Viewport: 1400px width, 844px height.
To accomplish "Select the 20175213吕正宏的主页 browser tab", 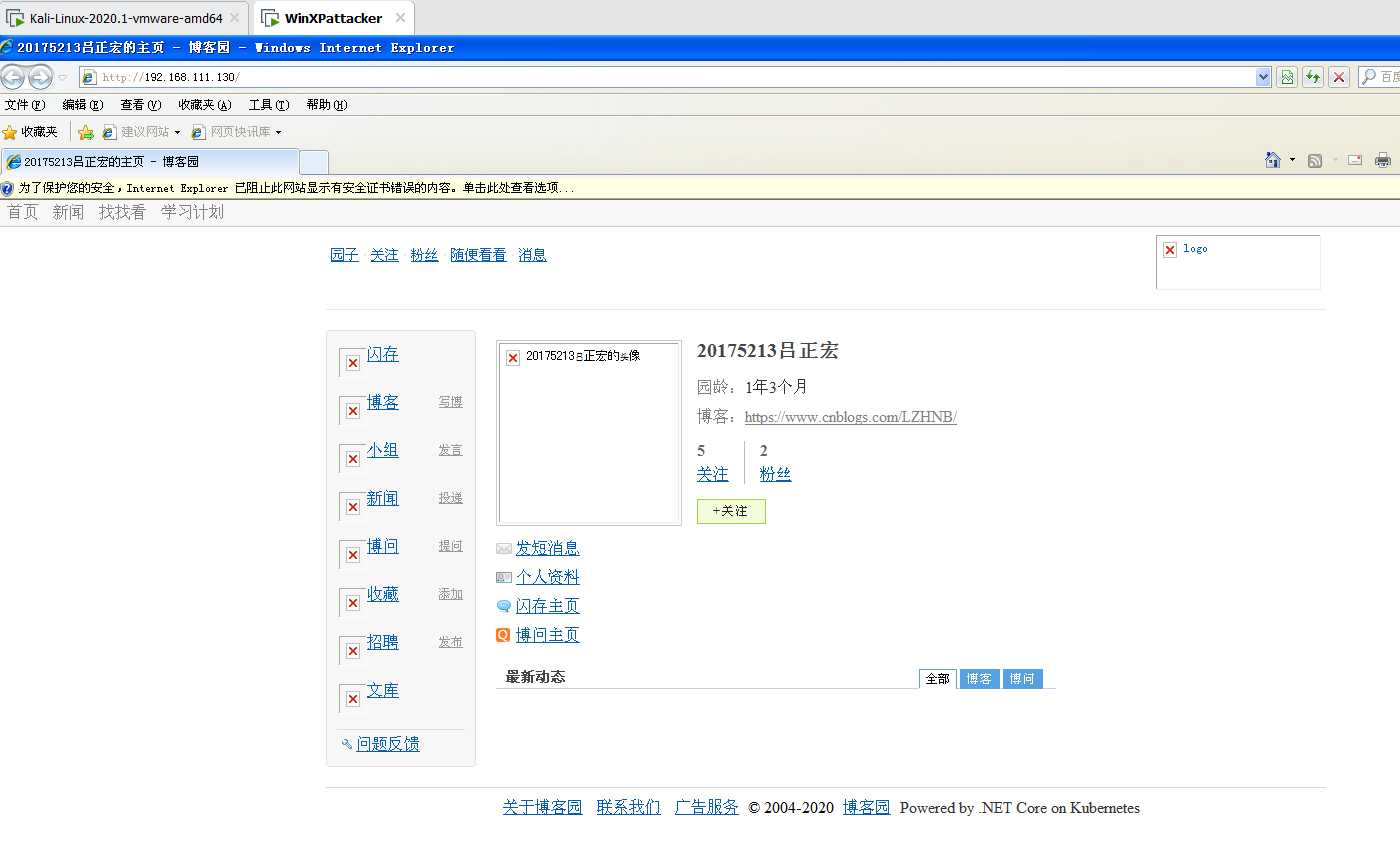I will [x=150, y=161].
